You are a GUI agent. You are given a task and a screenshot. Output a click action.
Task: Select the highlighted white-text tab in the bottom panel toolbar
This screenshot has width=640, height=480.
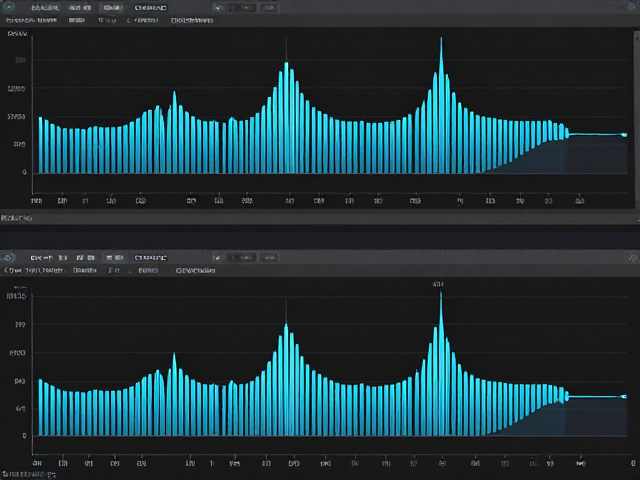pyautogui.click(x=151, y=258)
